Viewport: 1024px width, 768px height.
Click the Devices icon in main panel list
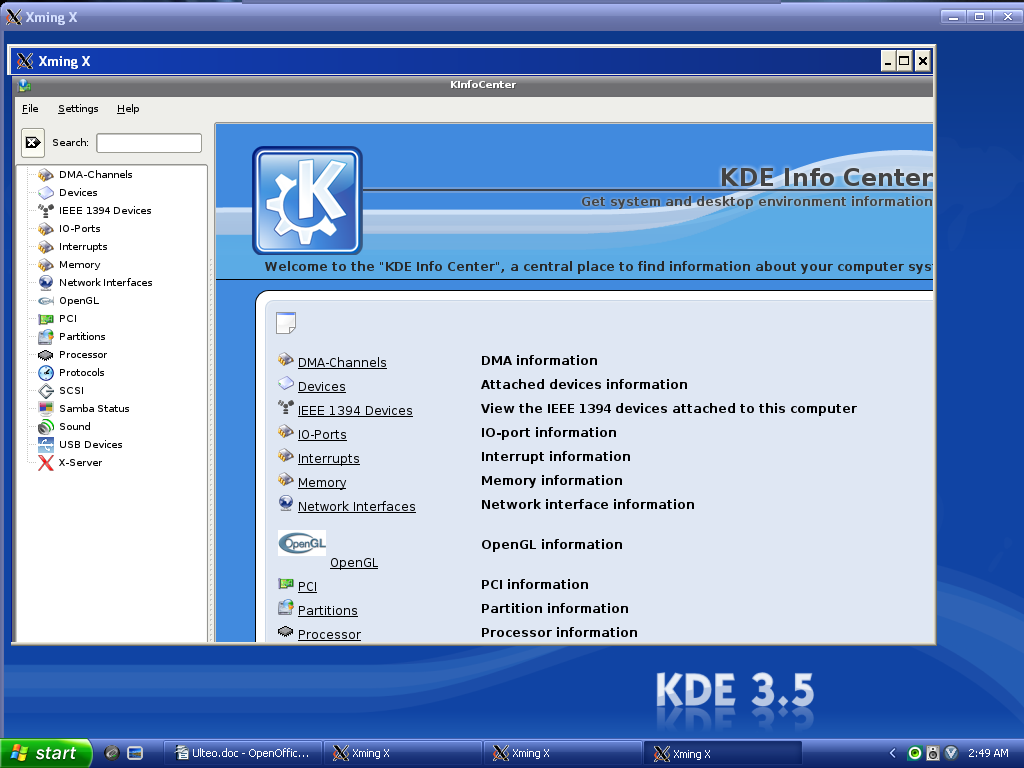[285, 383]
